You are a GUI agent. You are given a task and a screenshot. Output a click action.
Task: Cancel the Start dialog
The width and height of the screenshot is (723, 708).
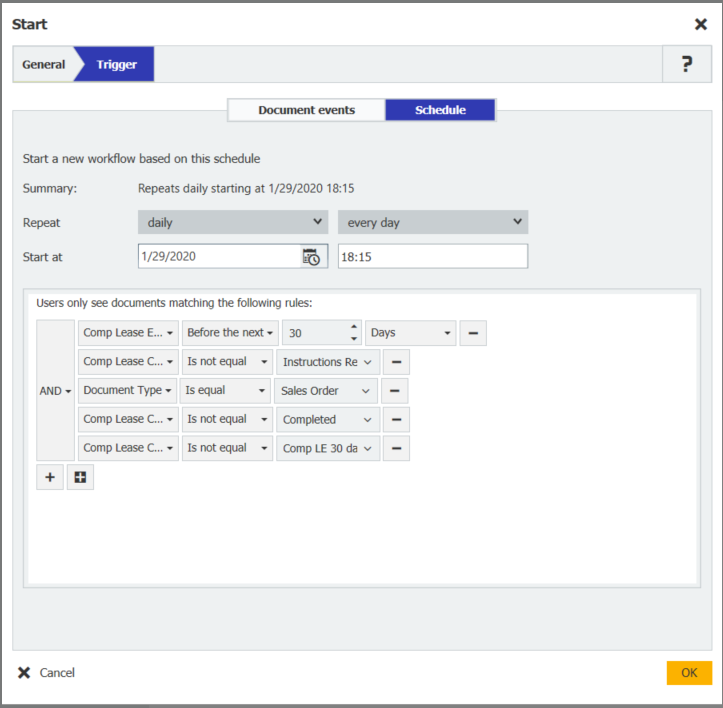coord(47,673)
